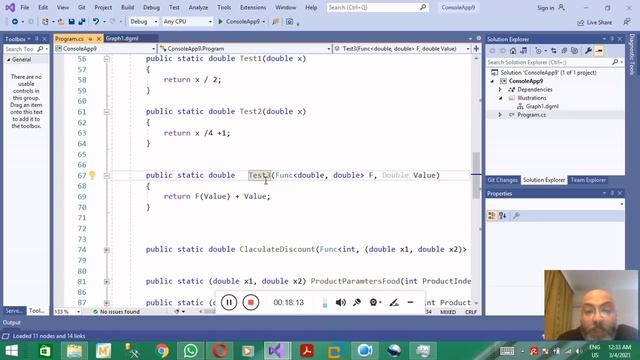The height and width of the screenshot is (360, 640).
Task: Collapse the Test2 method outline box
Action: pyautogui.click(x=107, y=112)
